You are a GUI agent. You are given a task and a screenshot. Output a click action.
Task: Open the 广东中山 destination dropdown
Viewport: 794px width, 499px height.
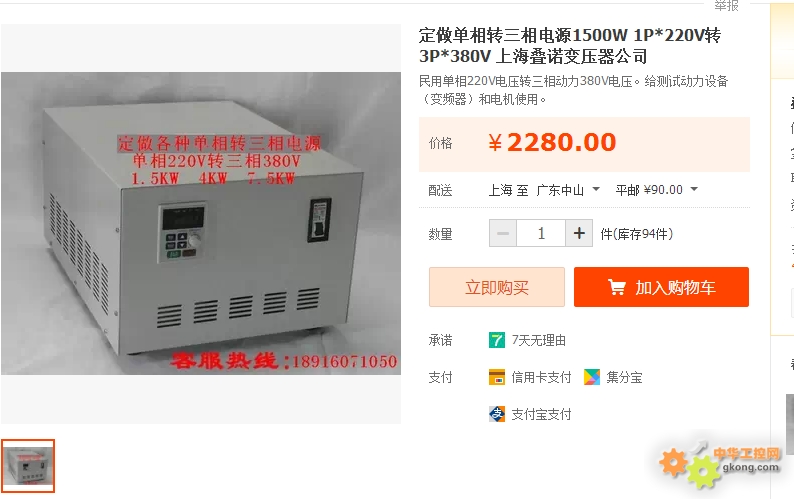568,190
